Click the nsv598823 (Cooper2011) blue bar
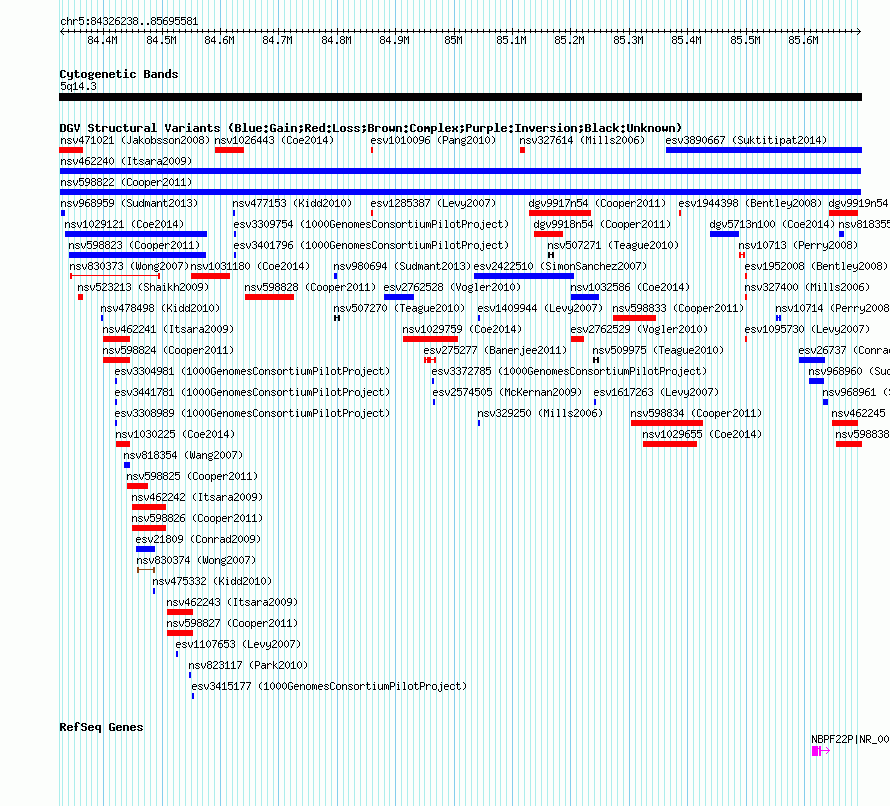 137,255
